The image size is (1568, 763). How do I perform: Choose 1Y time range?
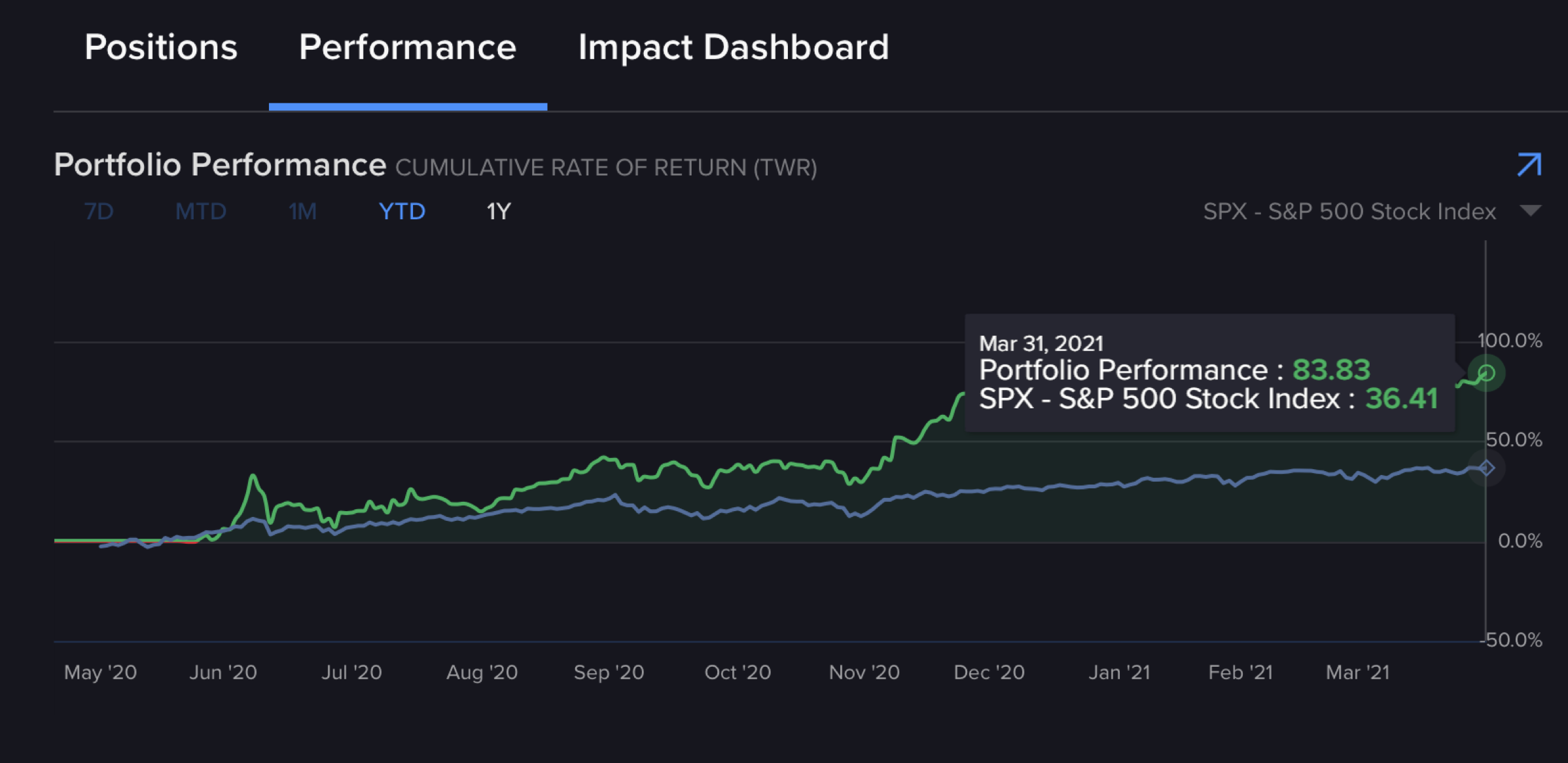pos(499,211)
